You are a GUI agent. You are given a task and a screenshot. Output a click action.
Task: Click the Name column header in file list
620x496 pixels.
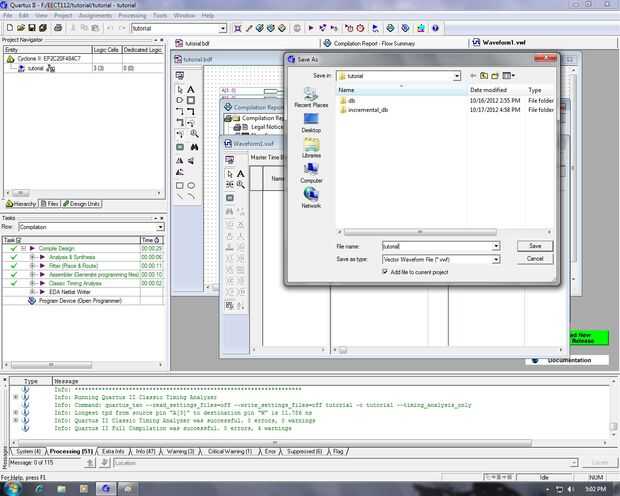pyautogui.click(x=401, y=90)
